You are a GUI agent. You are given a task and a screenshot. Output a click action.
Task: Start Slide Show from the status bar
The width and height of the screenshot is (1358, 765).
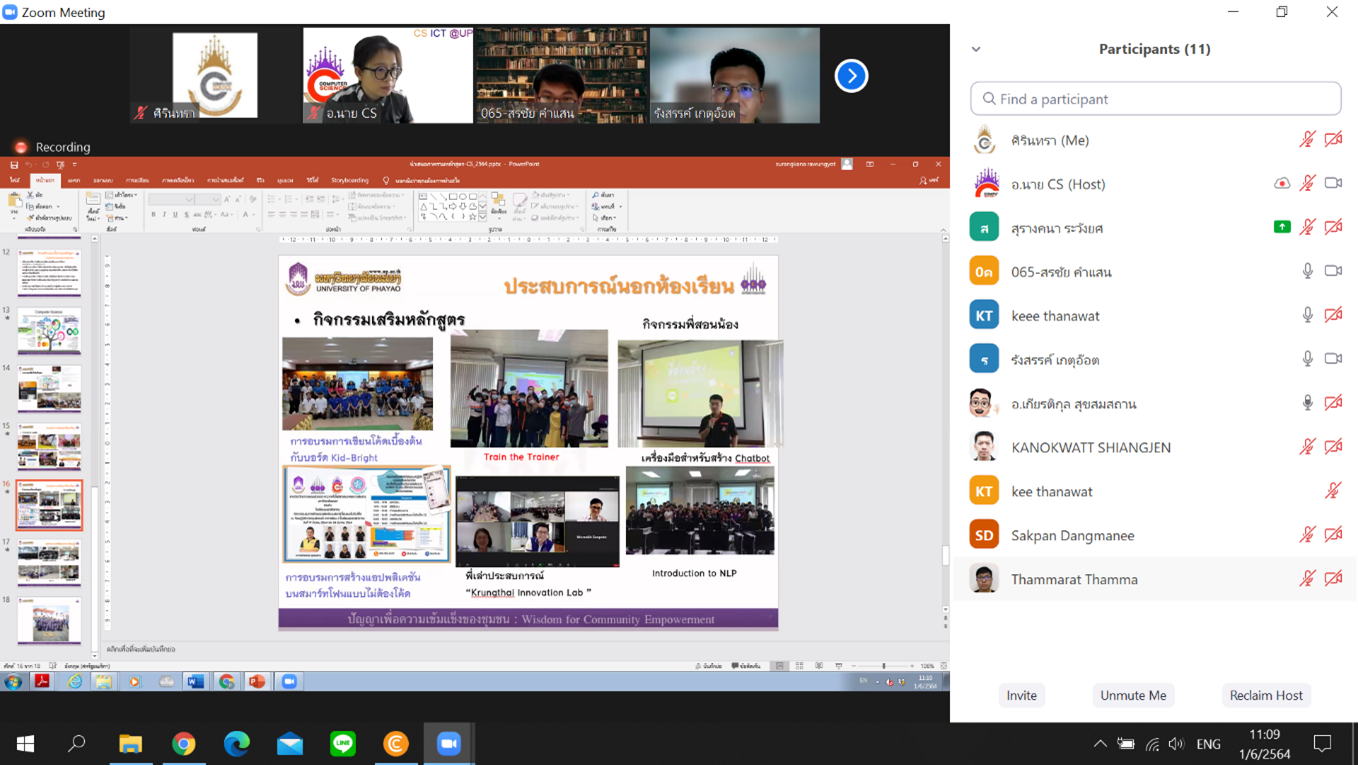tap(839, 665)
